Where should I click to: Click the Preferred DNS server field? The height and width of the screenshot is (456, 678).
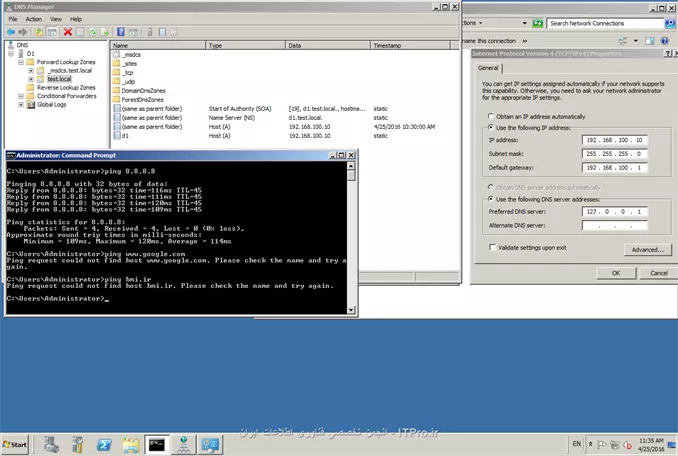point(614,212)
